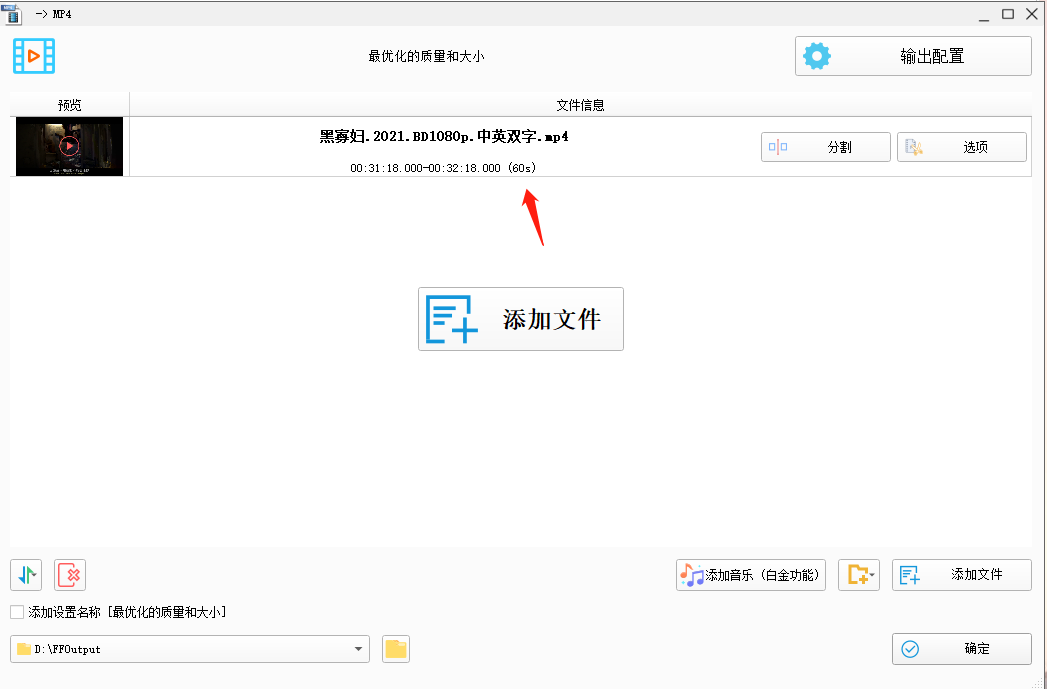Click the sort order arrows icon
This screenshot has height=689, width=1047.
click(26, 575)
